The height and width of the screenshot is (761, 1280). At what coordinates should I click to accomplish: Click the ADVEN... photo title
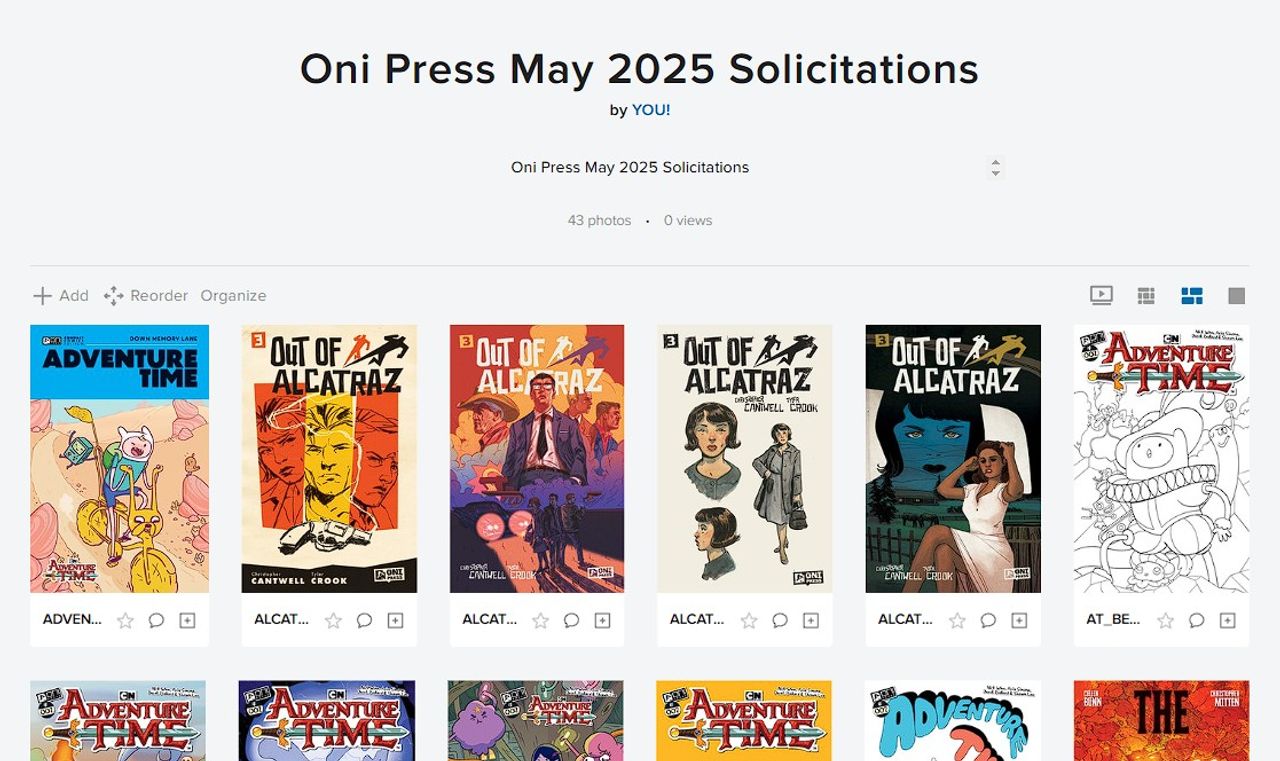(72, 620)
